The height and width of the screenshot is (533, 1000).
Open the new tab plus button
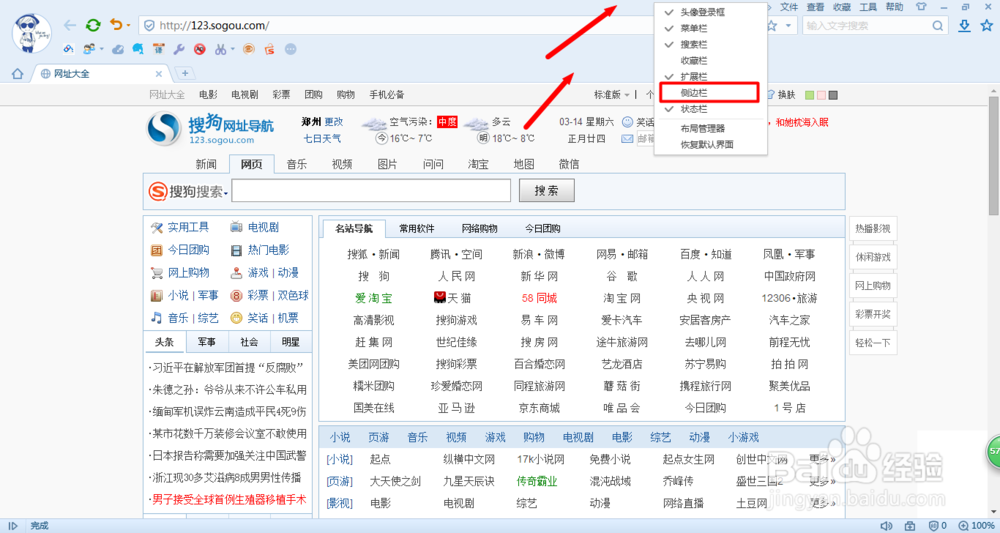pos(184,73)
